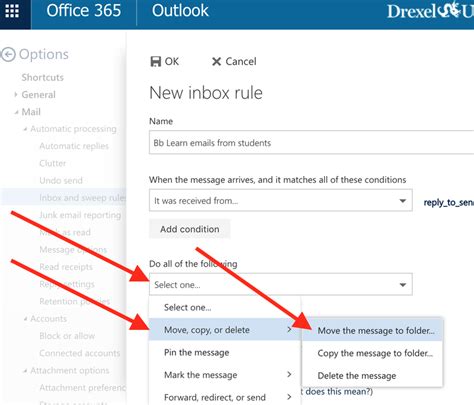Open the 'Select one...' action dropdown
Viewport: 474px width, 405px height.
click(281, 284)
